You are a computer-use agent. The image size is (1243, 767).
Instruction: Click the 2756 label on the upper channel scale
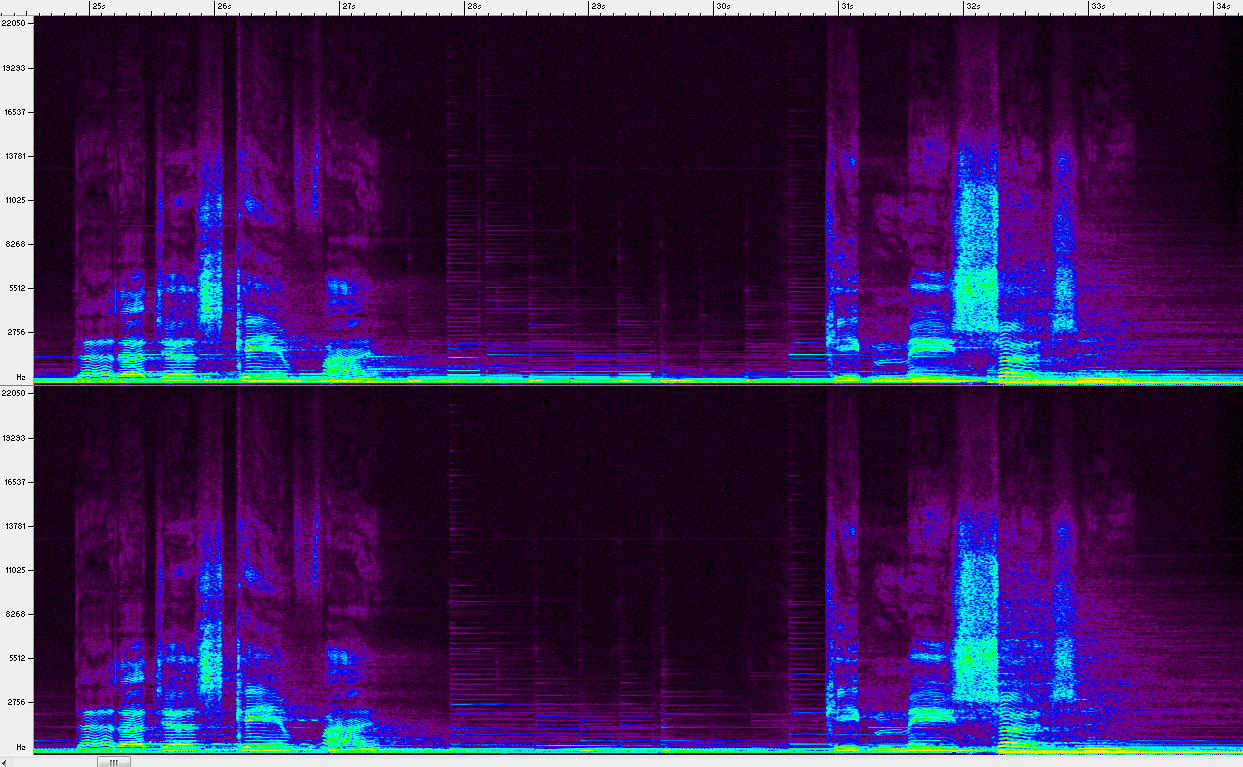(16, 332)
